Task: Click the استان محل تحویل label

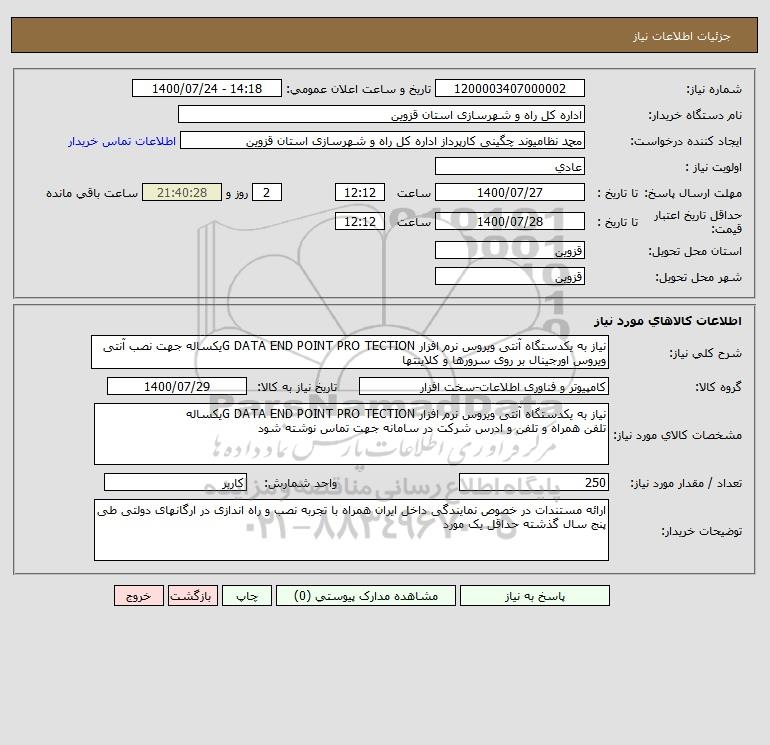Action: [695, 251]
